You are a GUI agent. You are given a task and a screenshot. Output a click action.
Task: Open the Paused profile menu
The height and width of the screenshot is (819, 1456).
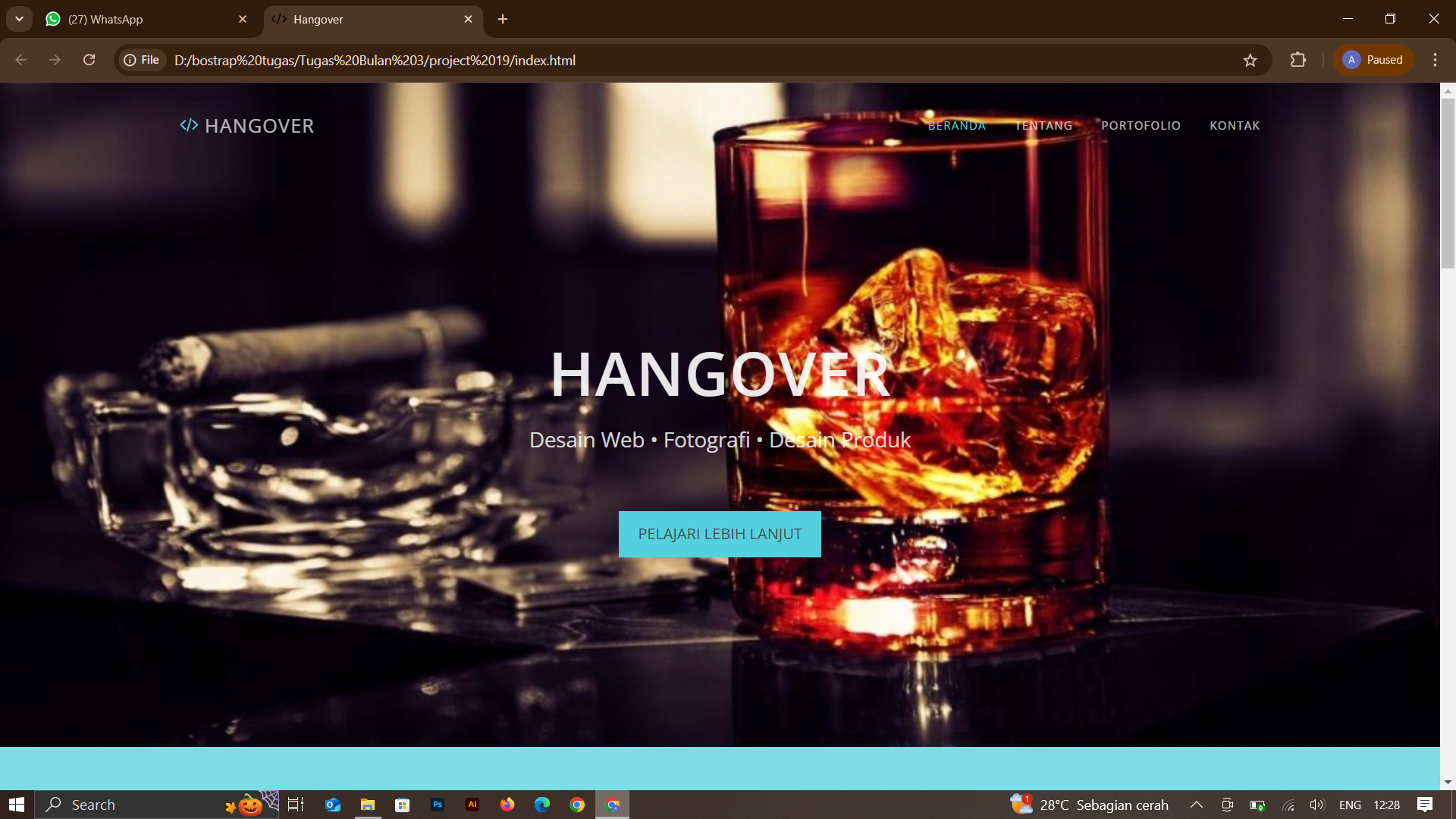tap(1373, 60)
